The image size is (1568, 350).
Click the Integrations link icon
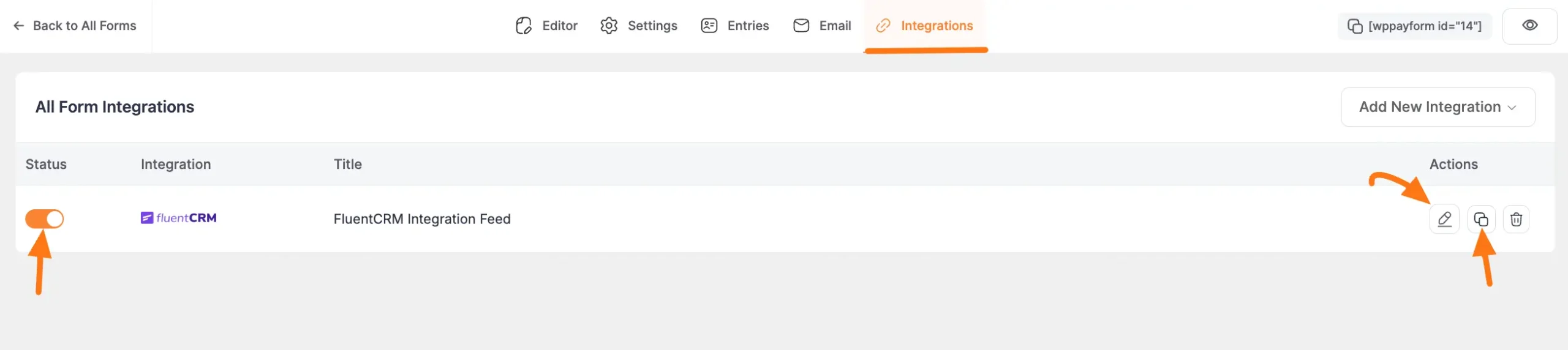(x=883, y=26)
